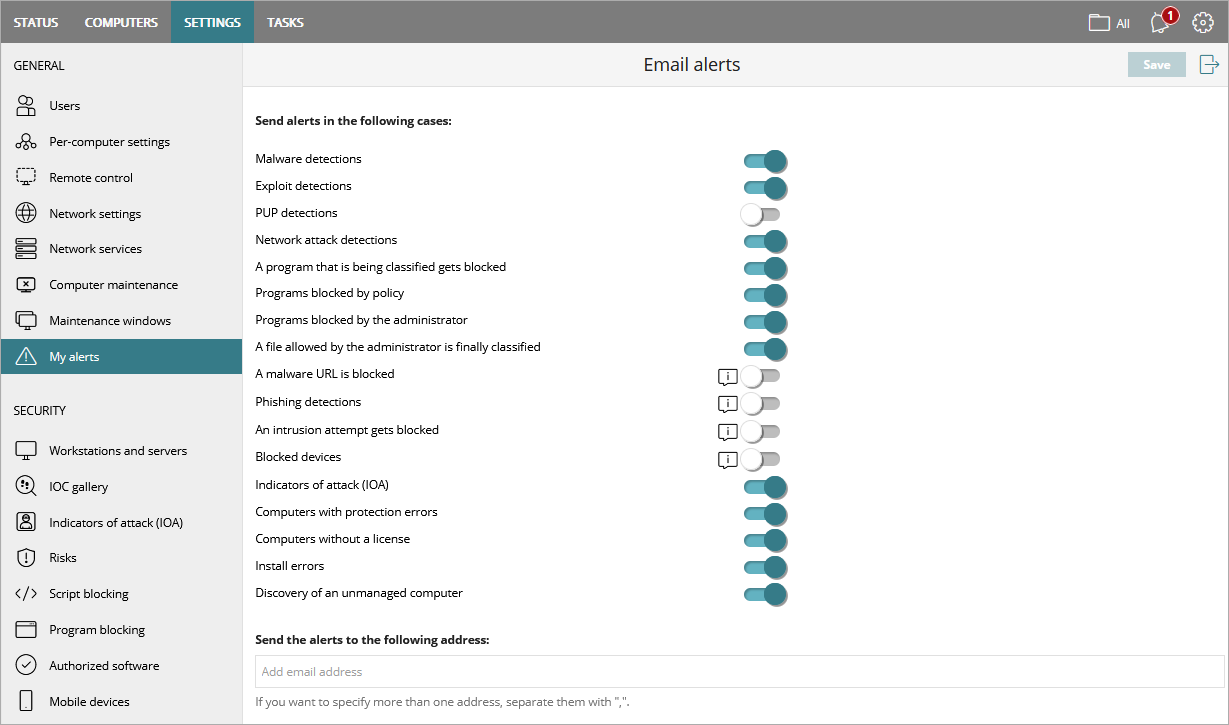Click the export alerts icon beside Save
Screen dimensions: 1229x725
[1208, 63]
